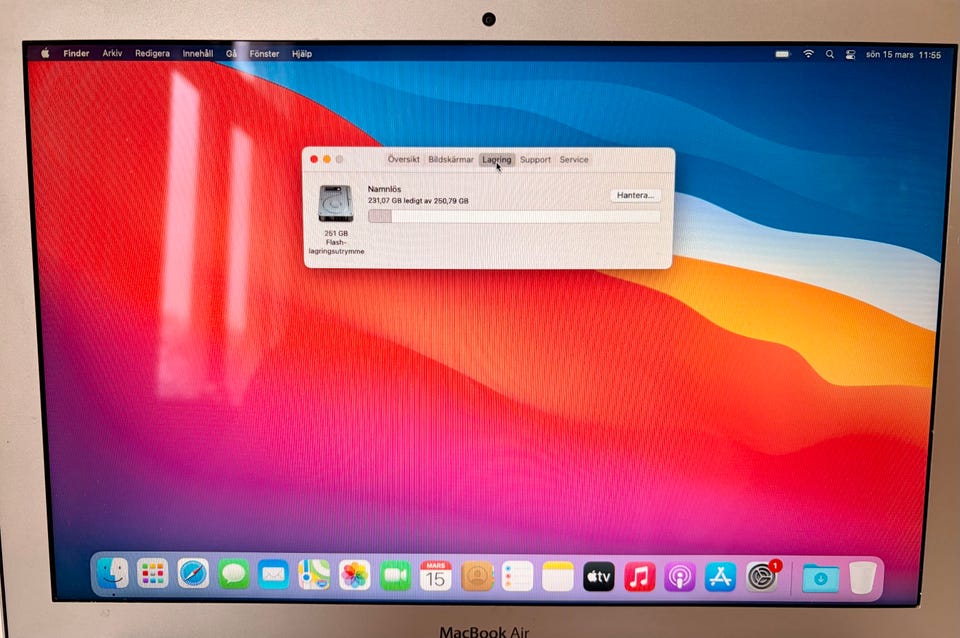The image size is (960, 638).
Task: Switch to the Översikt tab
Action: 403,159
